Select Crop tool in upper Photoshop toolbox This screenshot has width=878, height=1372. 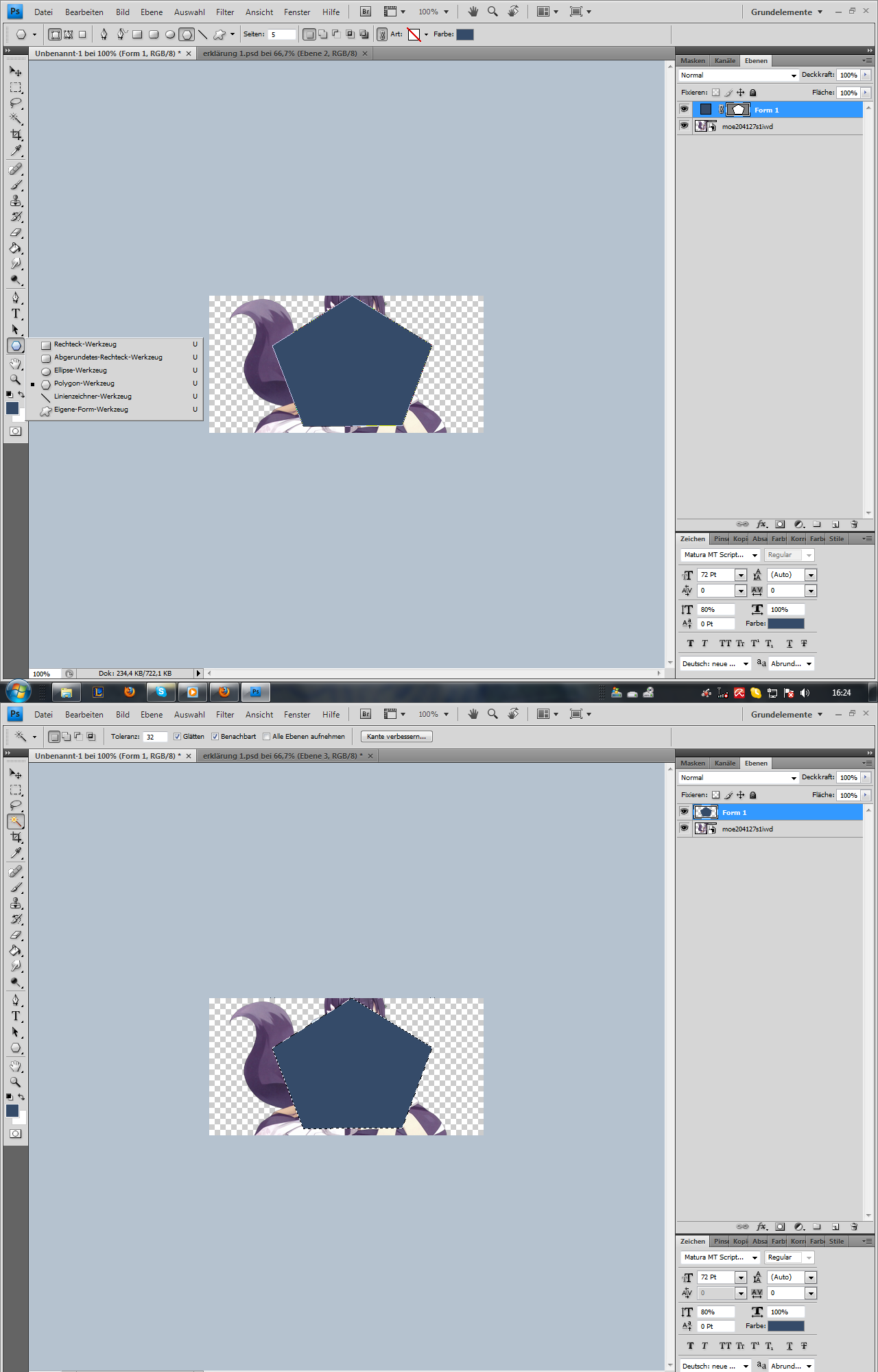pos(16,135)
